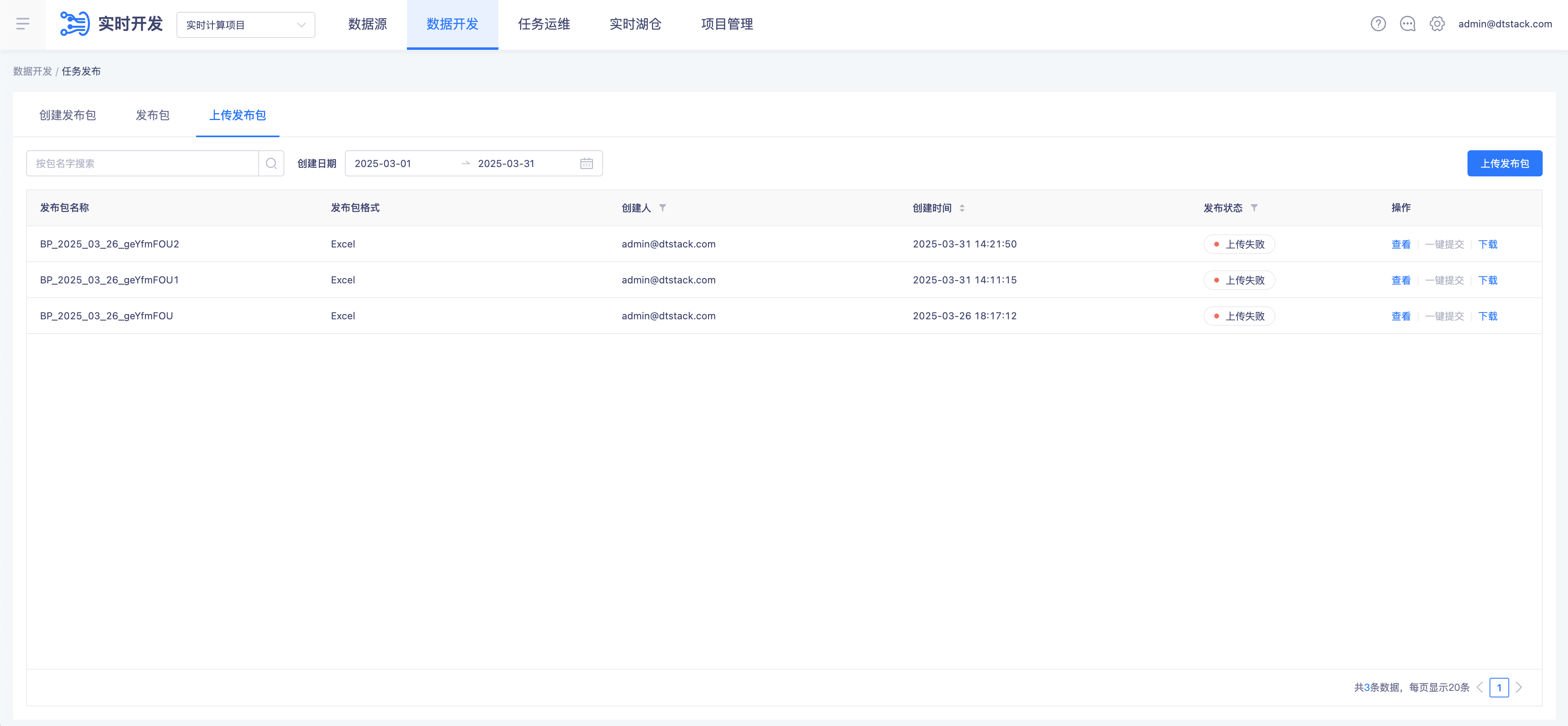Click the 数据开发 breadcrumb link
This screenshot has width=1568, height=726.
(x=32, y=71)
